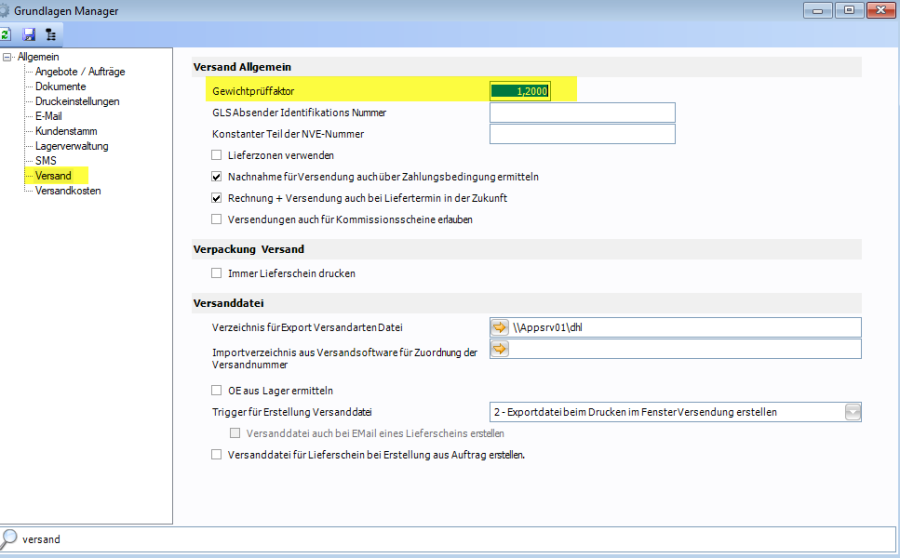Image resolution: width=900 pixels, height=558 pixels.
Task: Select Versandkosten in the tree
Action: 68,190
